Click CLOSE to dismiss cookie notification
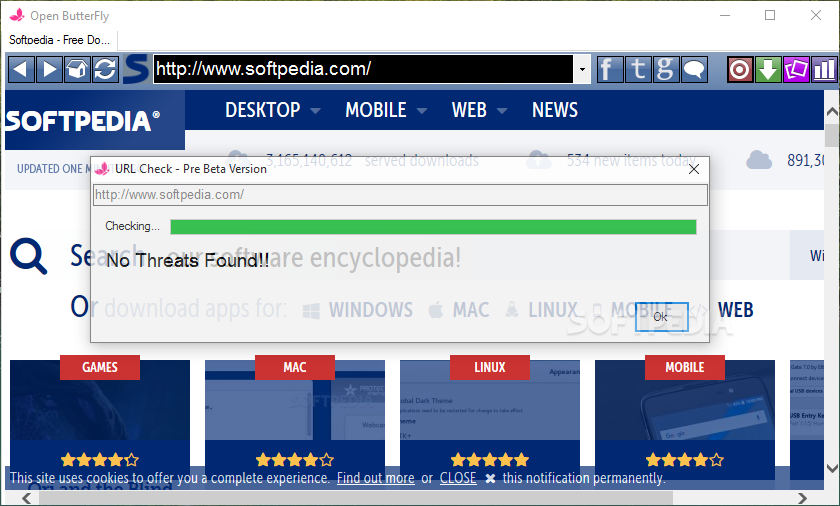 click(x=458, y=478)
